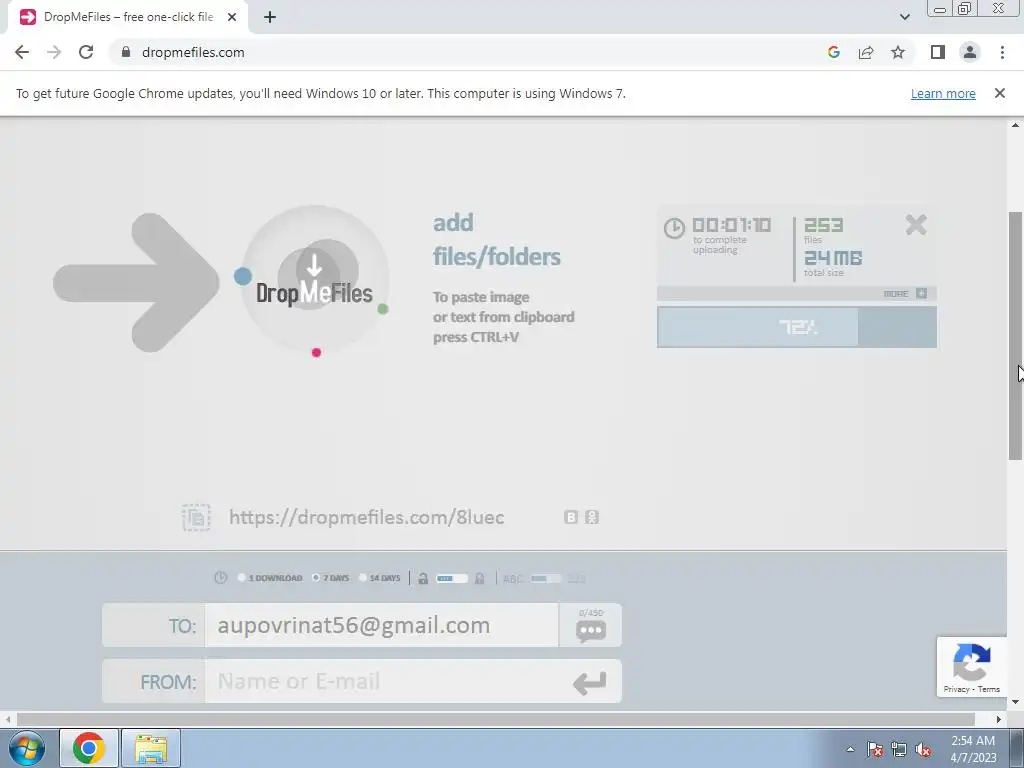Open the Chrome profile avatar icon
The width and height of the screenshot is (1024, 768).
point(970,52)
